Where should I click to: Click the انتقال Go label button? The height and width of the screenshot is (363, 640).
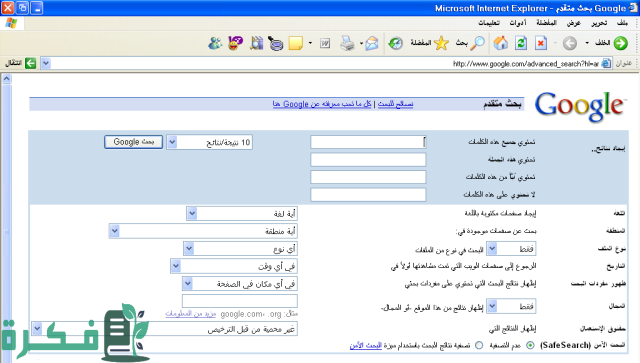point(13,63)
